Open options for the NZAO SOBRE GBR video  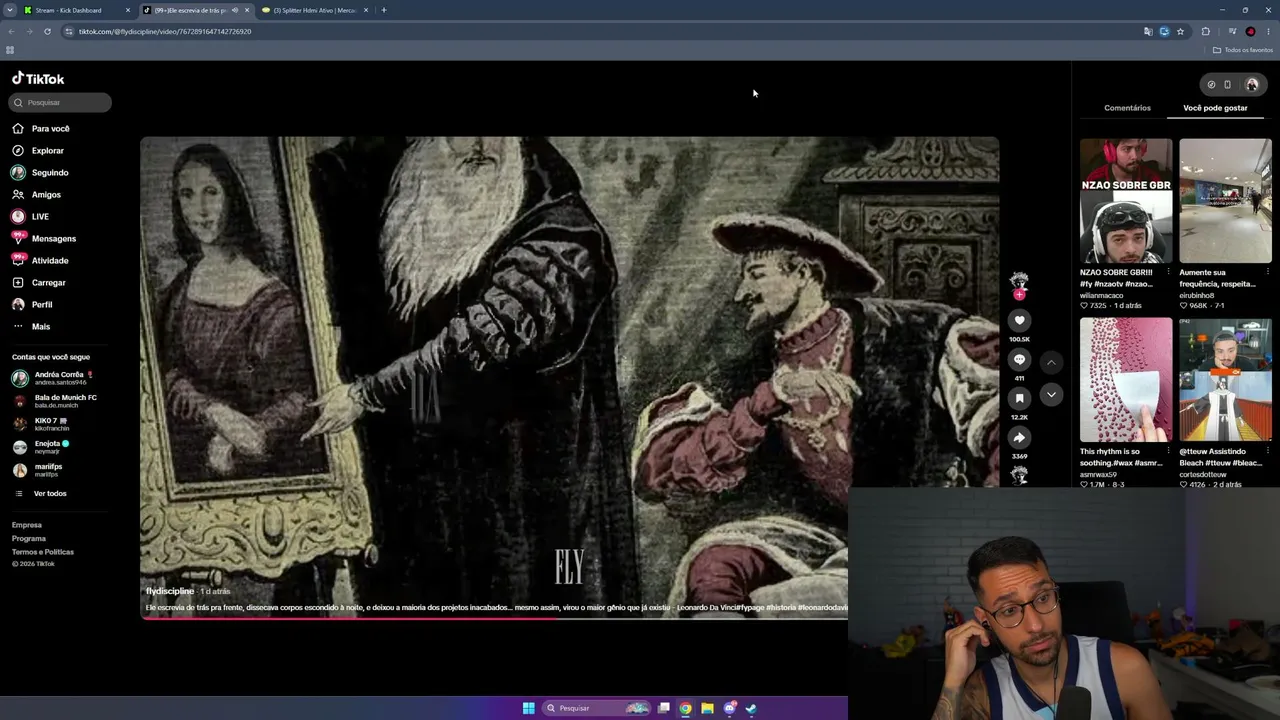(x=1168, y=272)
